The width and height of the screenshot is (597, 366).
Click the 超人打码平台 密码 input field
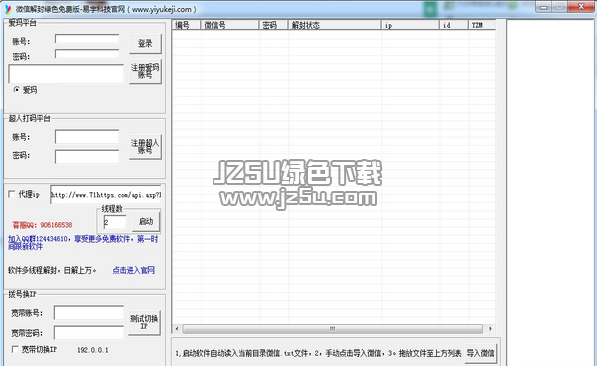pos(87,157)
